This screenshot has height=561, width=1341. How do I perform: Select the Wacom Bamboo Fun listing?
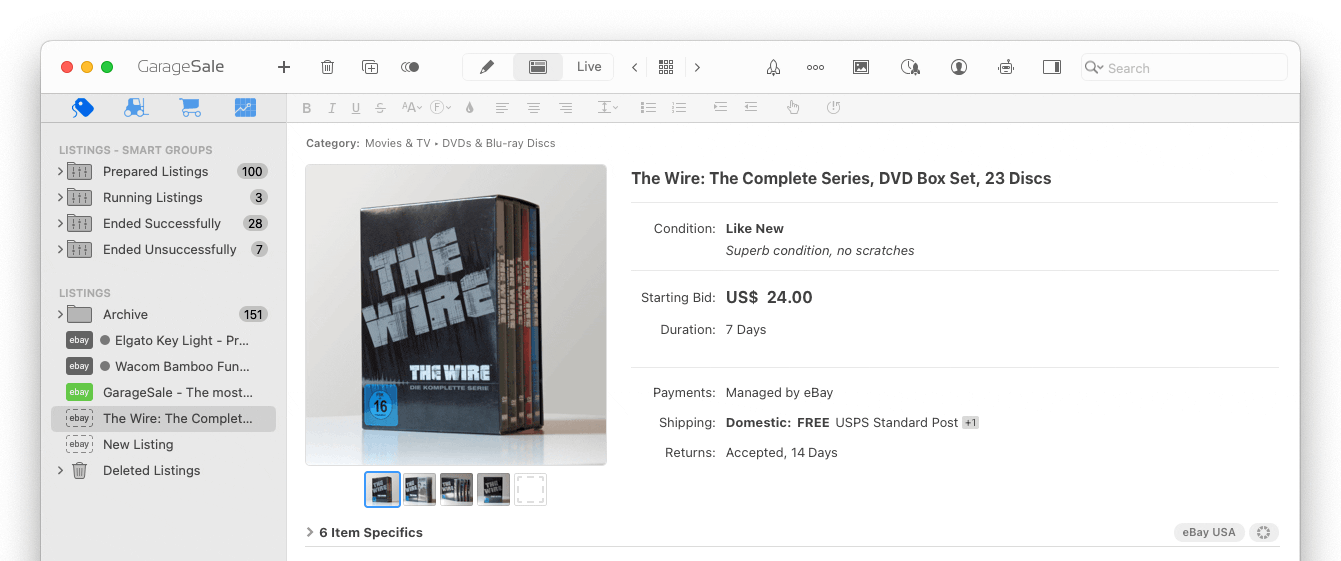point(163,367)
